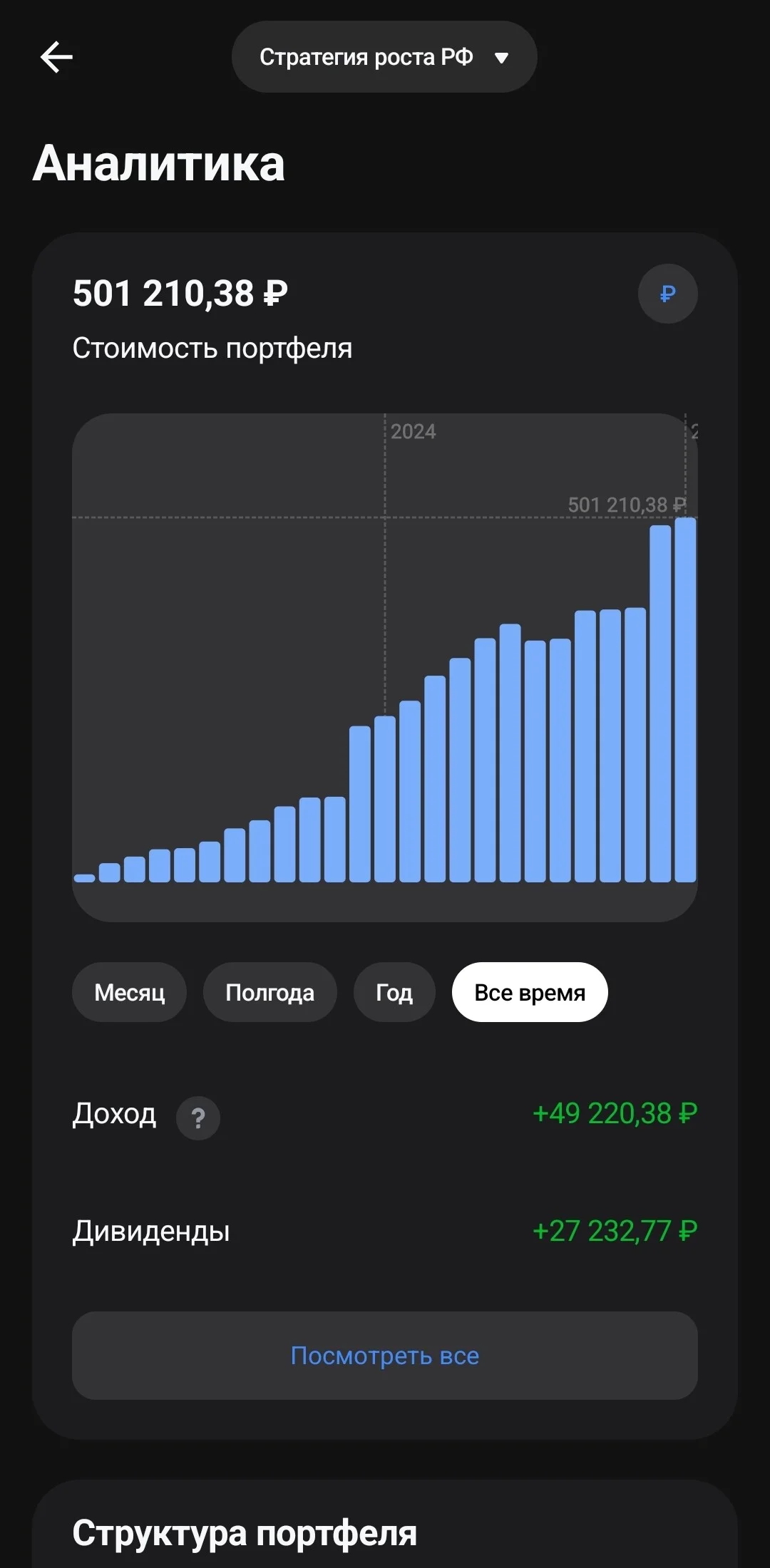
Task: Tap the Посмотреть все button
Action: pos(385,1356)
